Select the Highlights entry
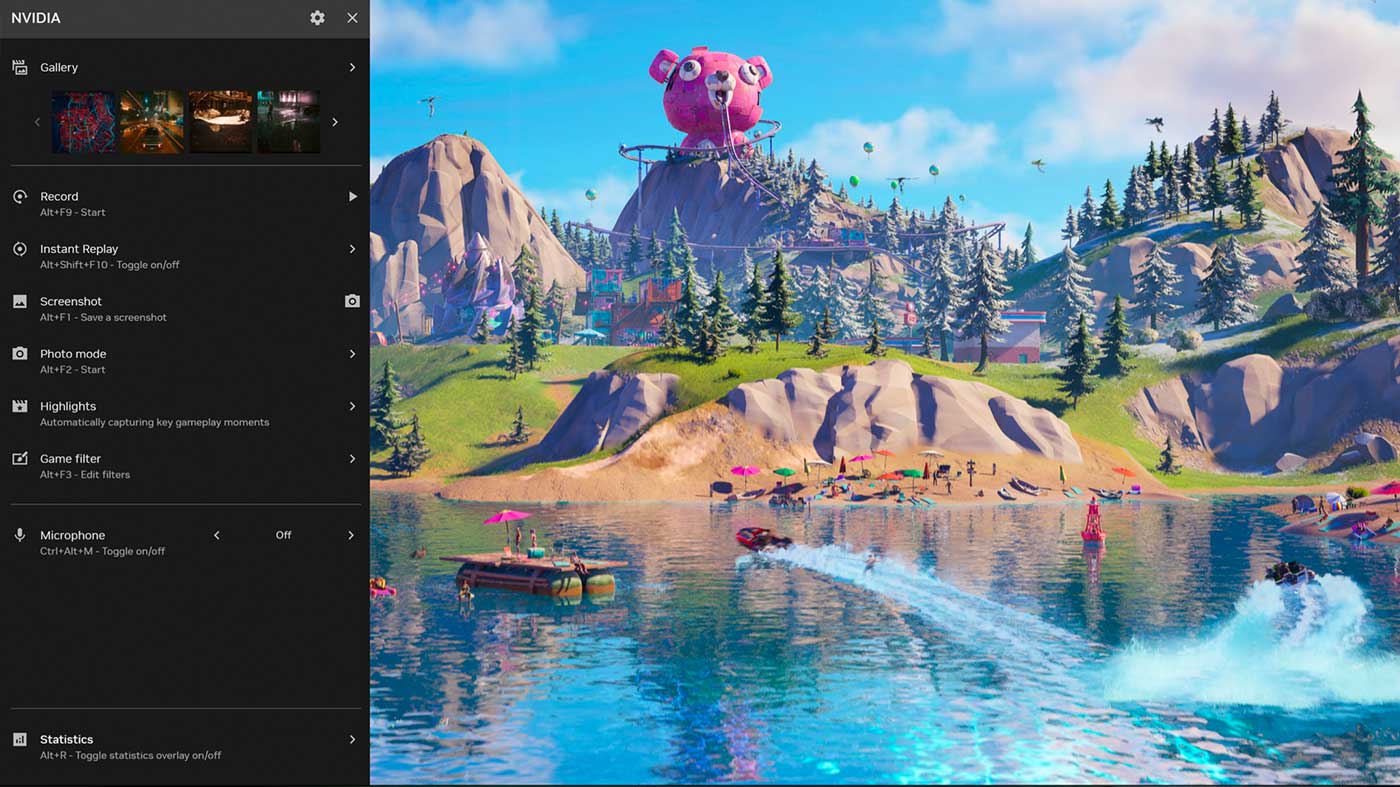Viewport: 1400px width, 787px height. [185, 413]
